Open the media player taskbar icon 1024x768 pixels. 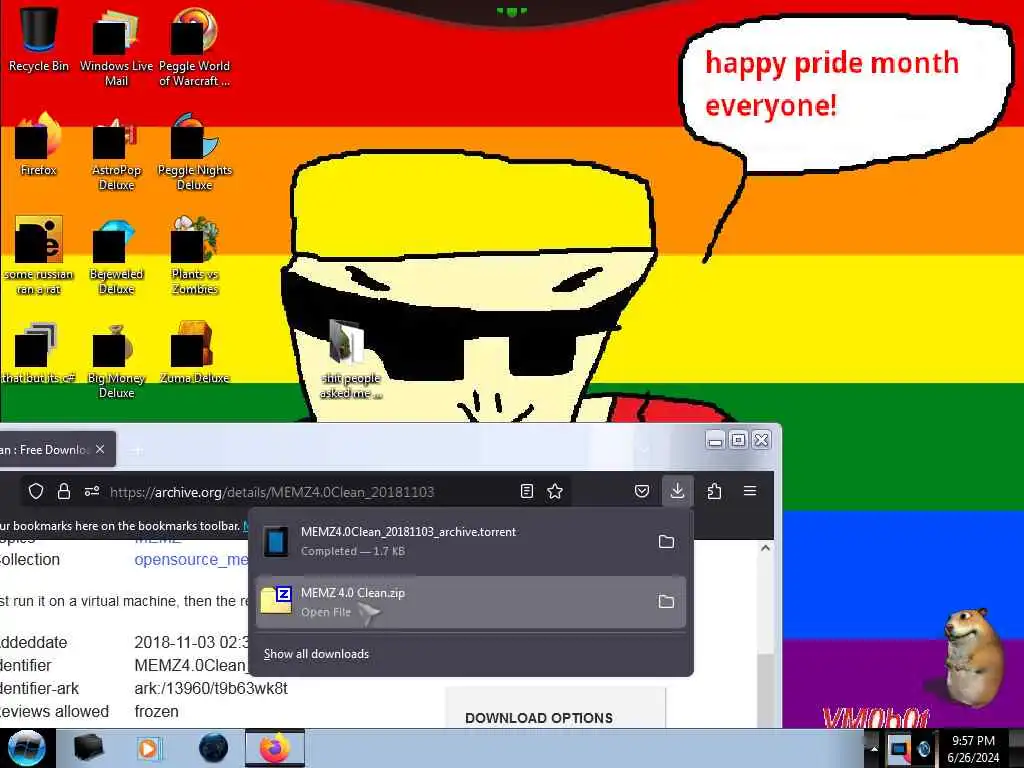[x=148, y=748]
